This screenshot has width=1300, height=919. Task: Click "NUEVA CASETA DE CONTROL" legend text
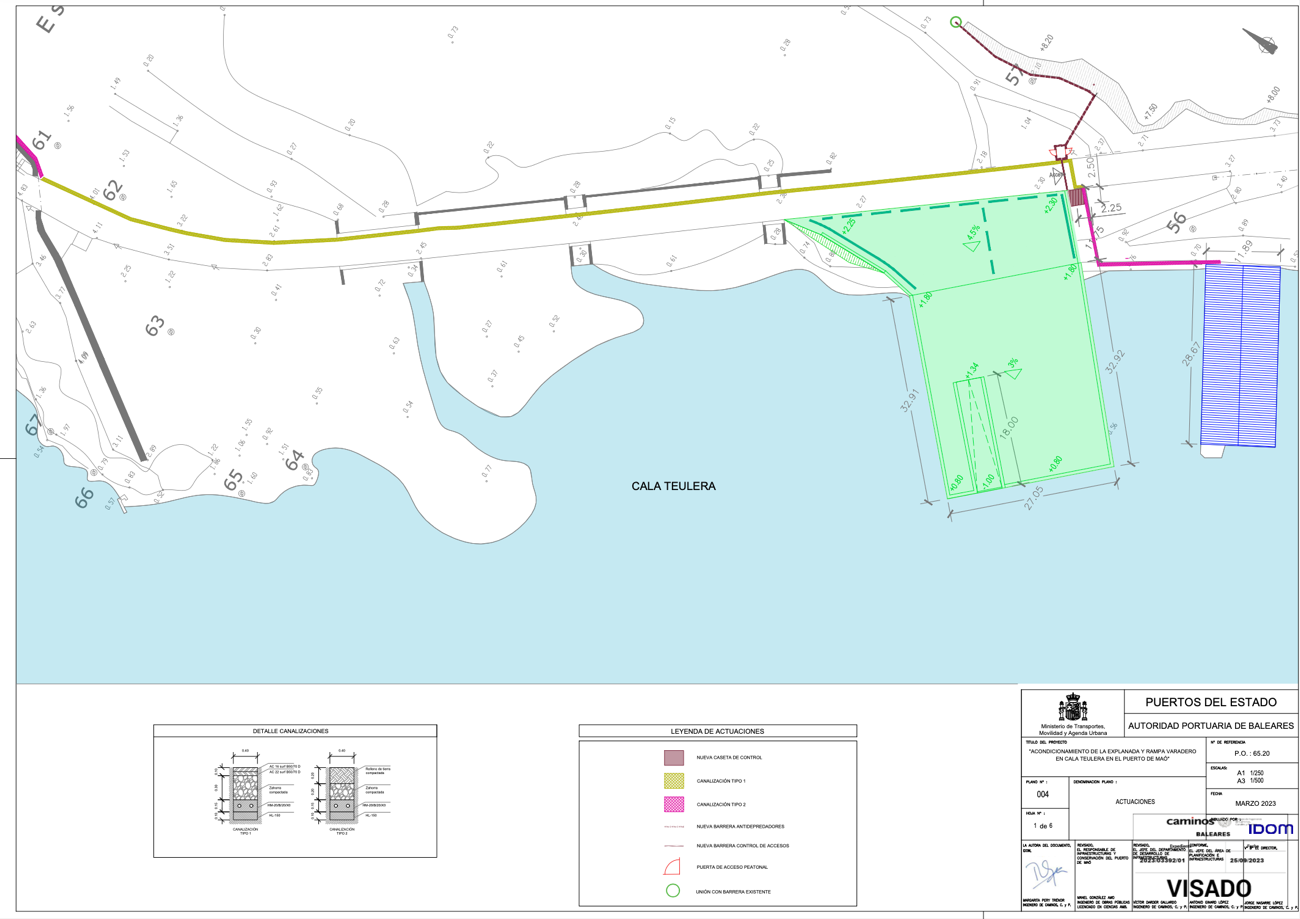pos(729,758)
